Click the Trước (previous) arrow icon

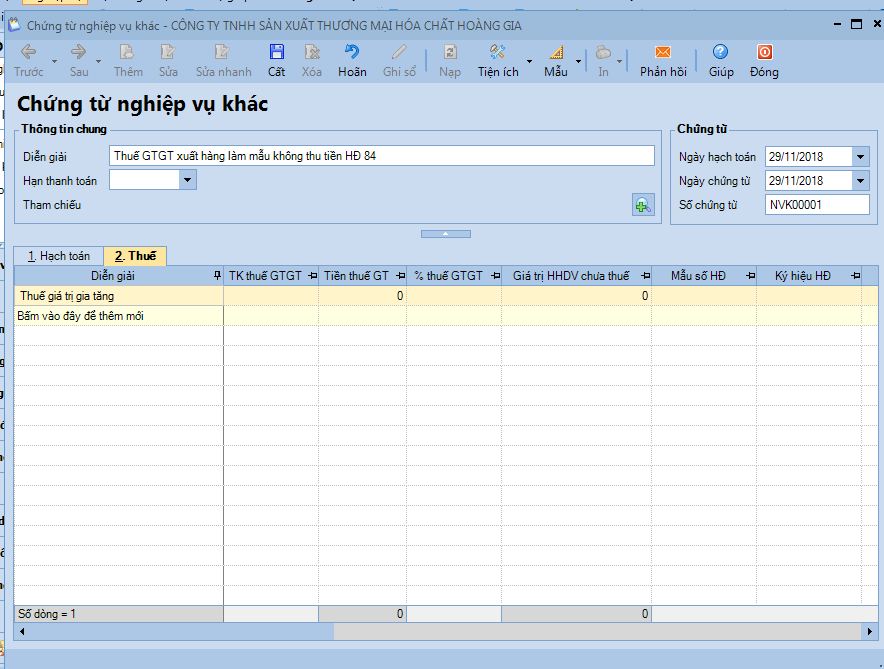coord(28,52)
